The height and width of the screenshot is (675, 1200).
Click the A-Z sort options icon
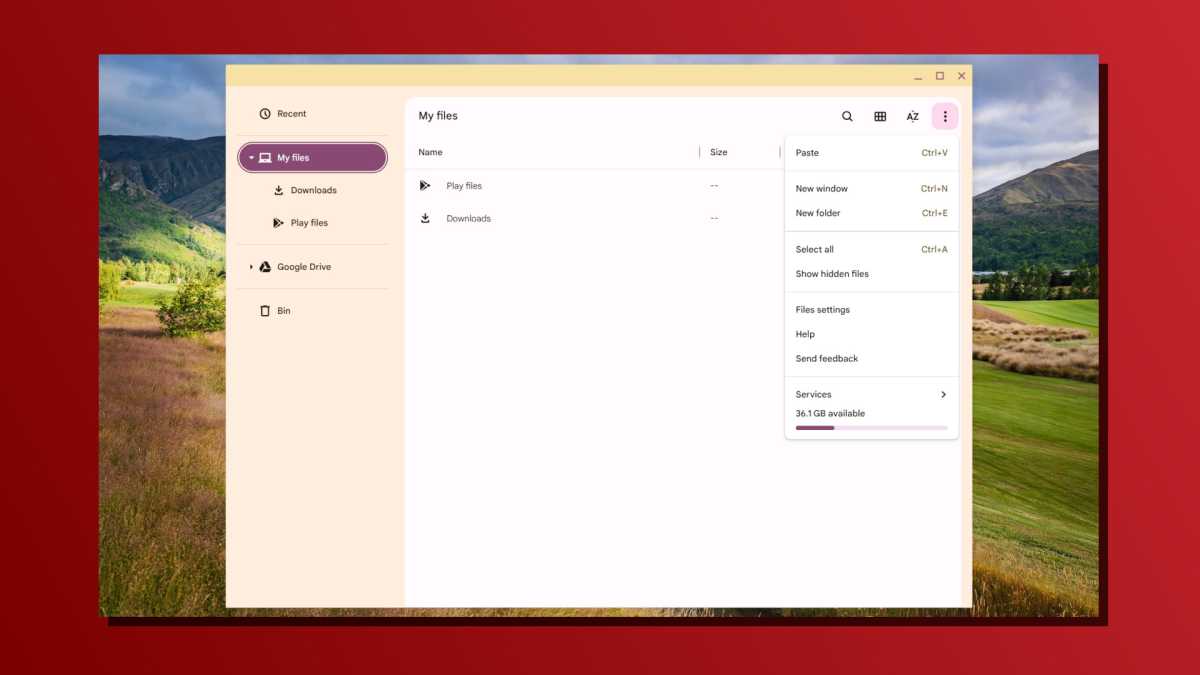(912, 116)
